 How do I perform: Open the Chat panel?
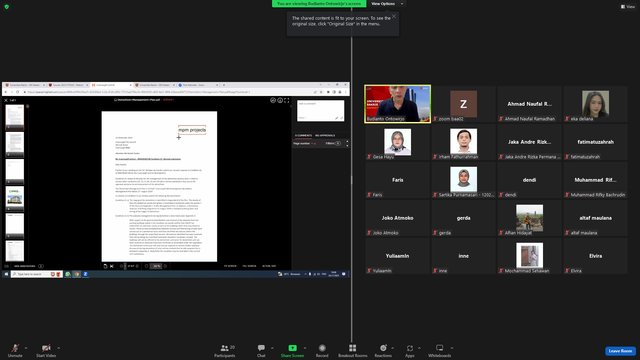click(261, 350)
